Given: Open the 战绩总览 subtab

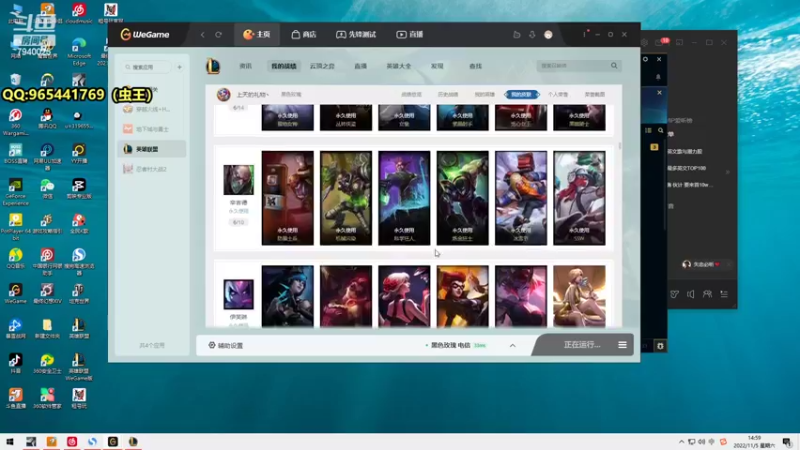Looking at the screenshot, I should (x=411, y=94).
